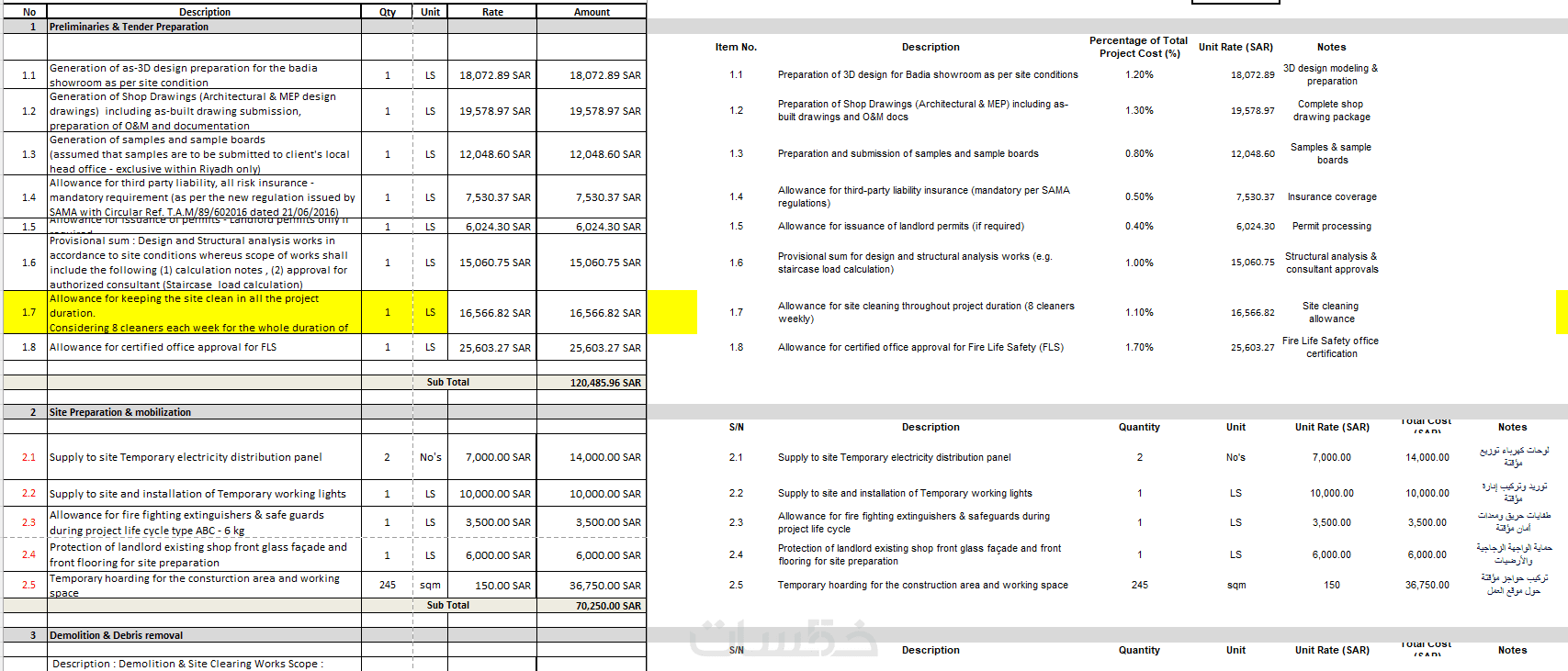This screenshot has width=1568, height=671.
Task: Click the 'Percentage of Total Project Cost (%)' header
Action: pos(1139,47)
